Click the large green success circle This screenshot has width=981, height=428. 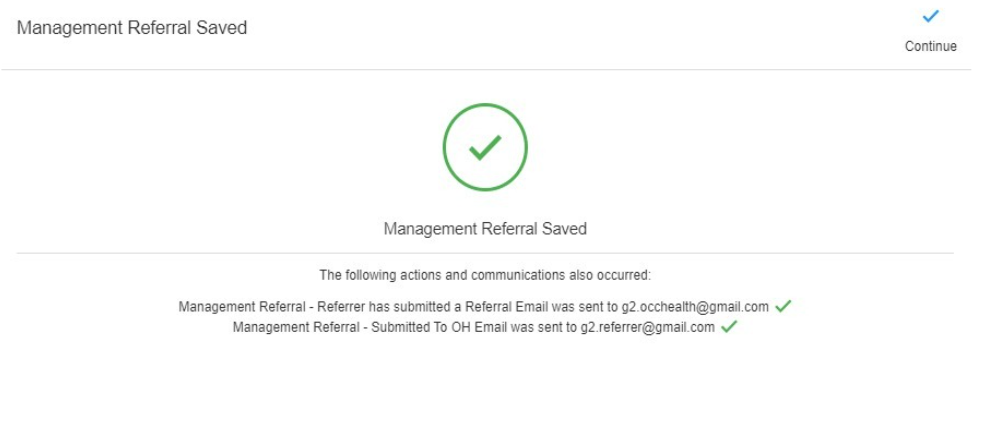coord(485,147)
